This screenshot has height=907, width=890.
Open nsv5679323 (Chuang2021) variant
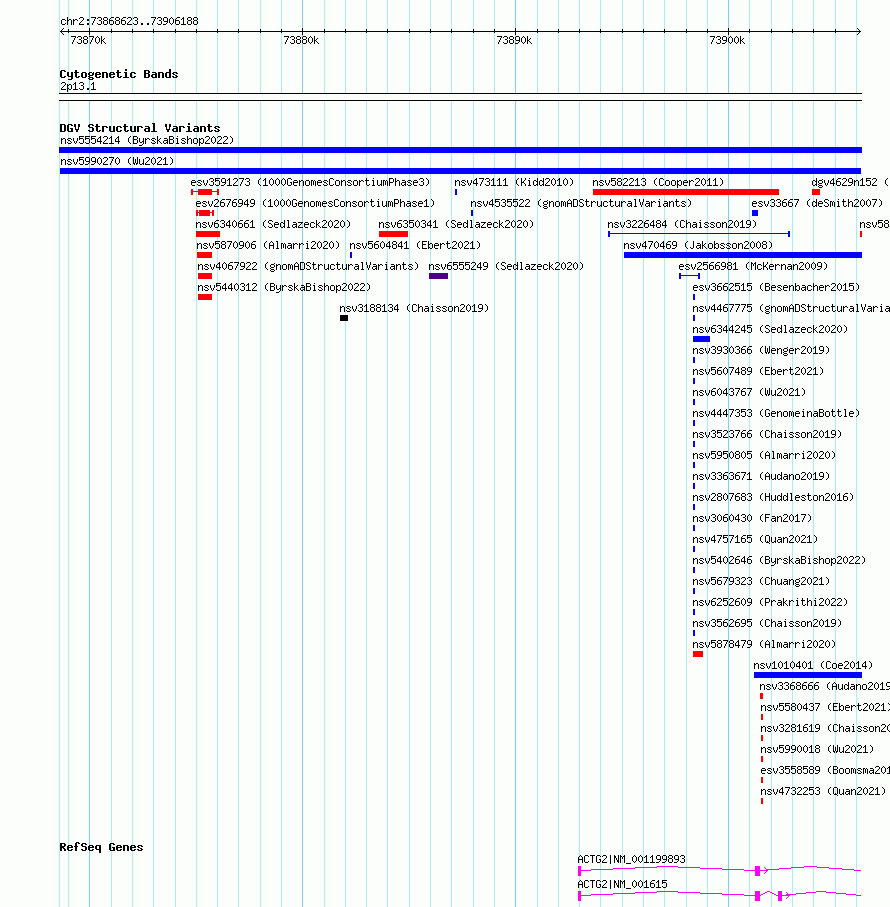pyautogui.click(x=761, y=581)
